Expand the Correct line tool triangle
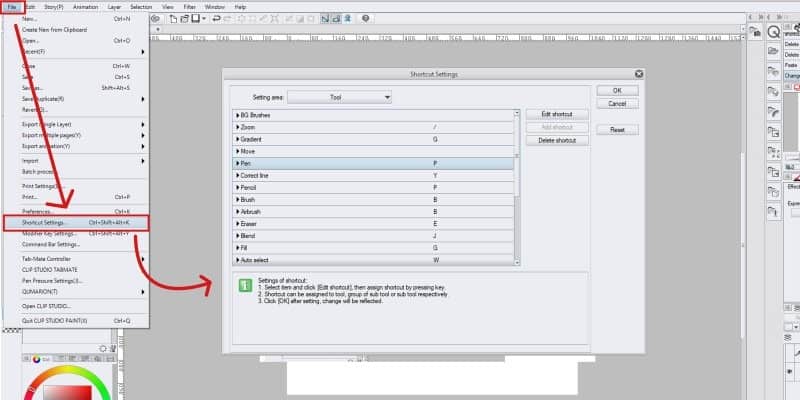Viewport: 800px width, 400px height. 238,176
